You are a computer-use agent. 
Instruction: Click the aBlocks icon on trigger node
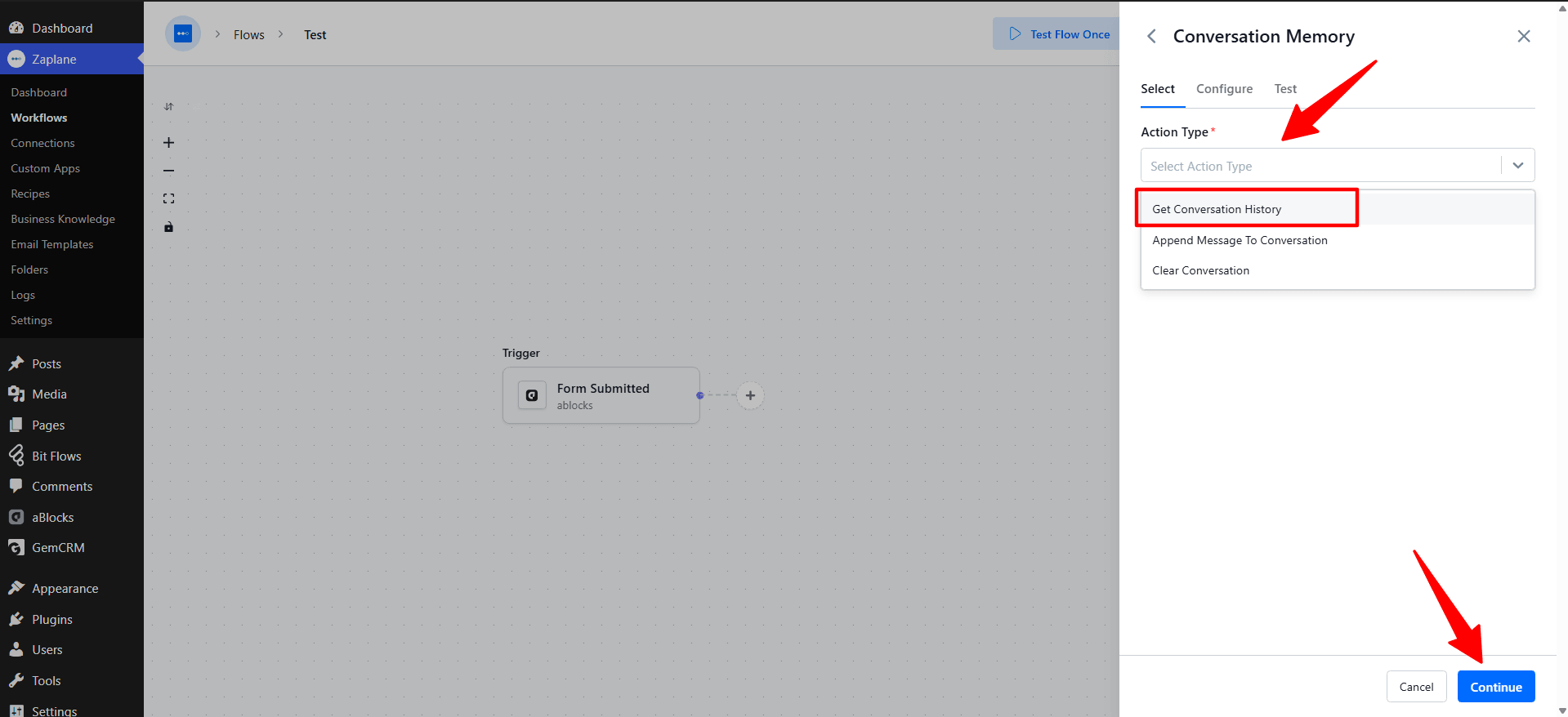(532, 395)
